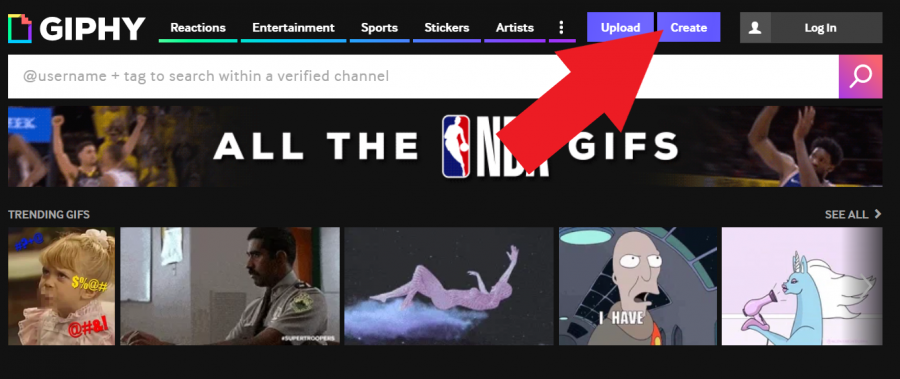Screen dimensions: 900x379
Task: Open the three-dot more categories menu
Action: (561, 28)
